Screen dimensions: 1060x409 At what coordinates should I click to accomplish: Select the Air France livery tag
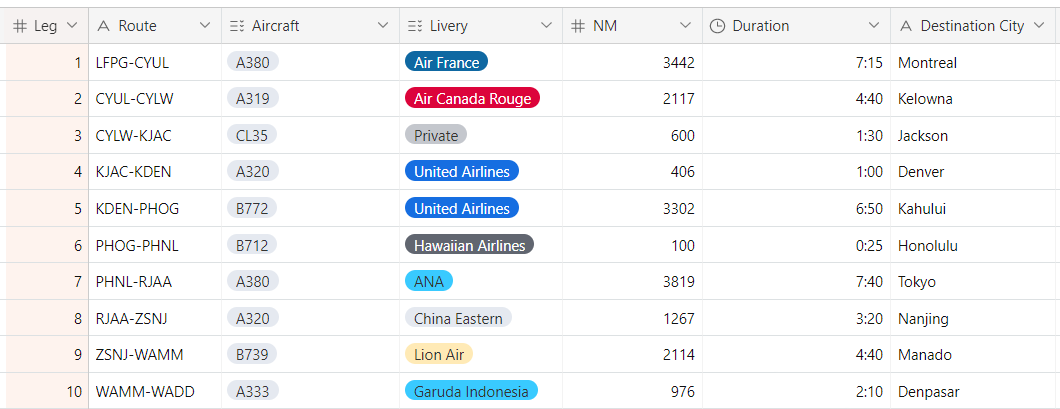[446, 62]
